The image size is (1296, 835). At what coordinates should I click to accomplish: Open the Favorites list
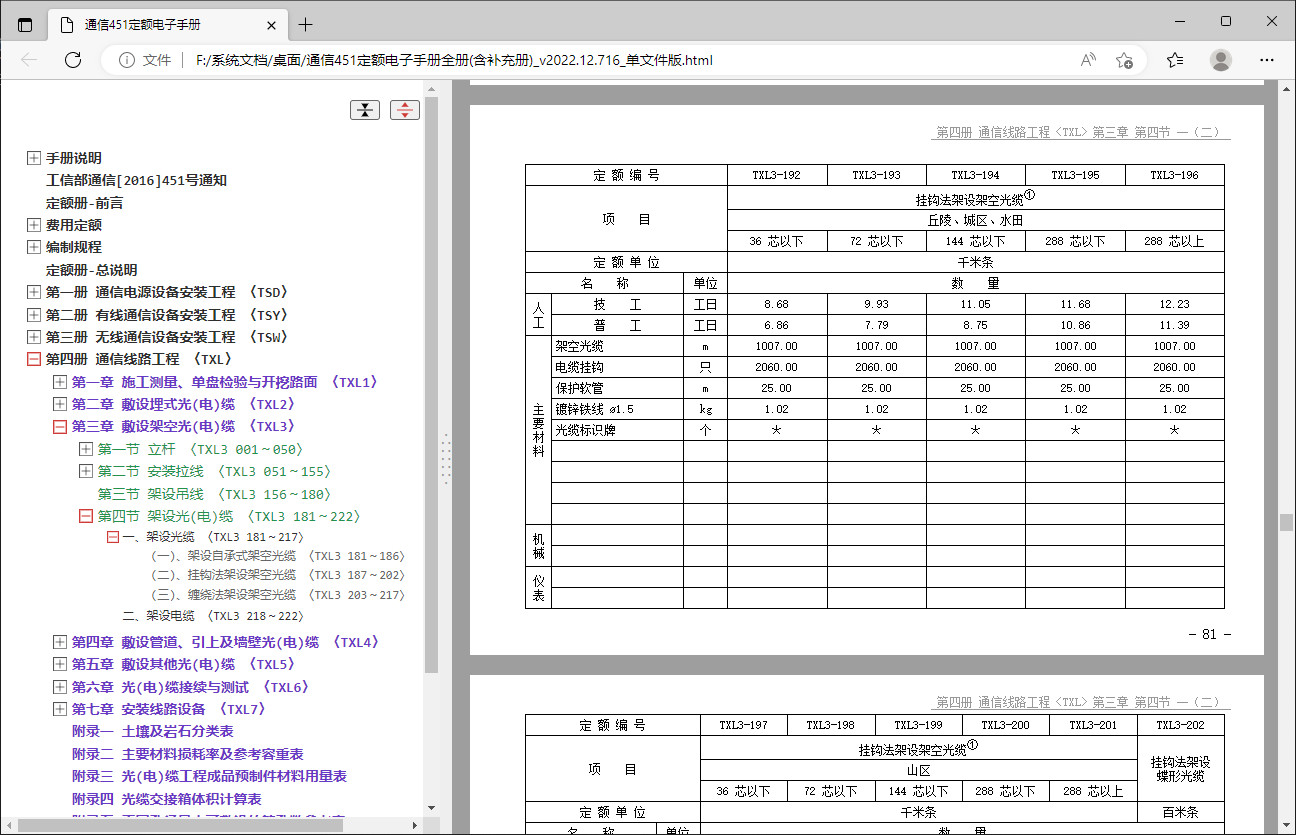click(x=1175, y=60)
